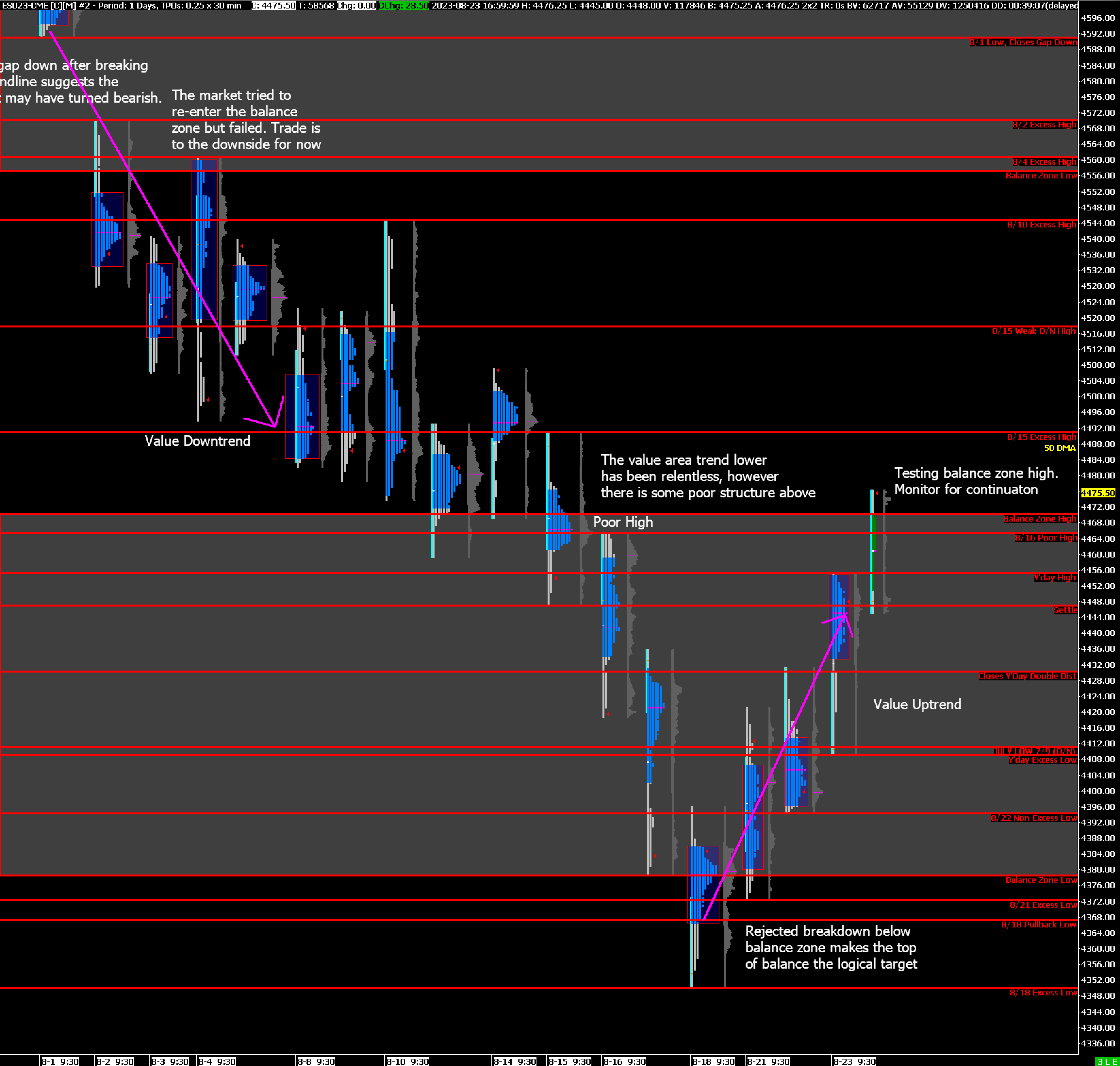
Task: Select the 8-16 9:30 date marker
Action: (624, 1061)
